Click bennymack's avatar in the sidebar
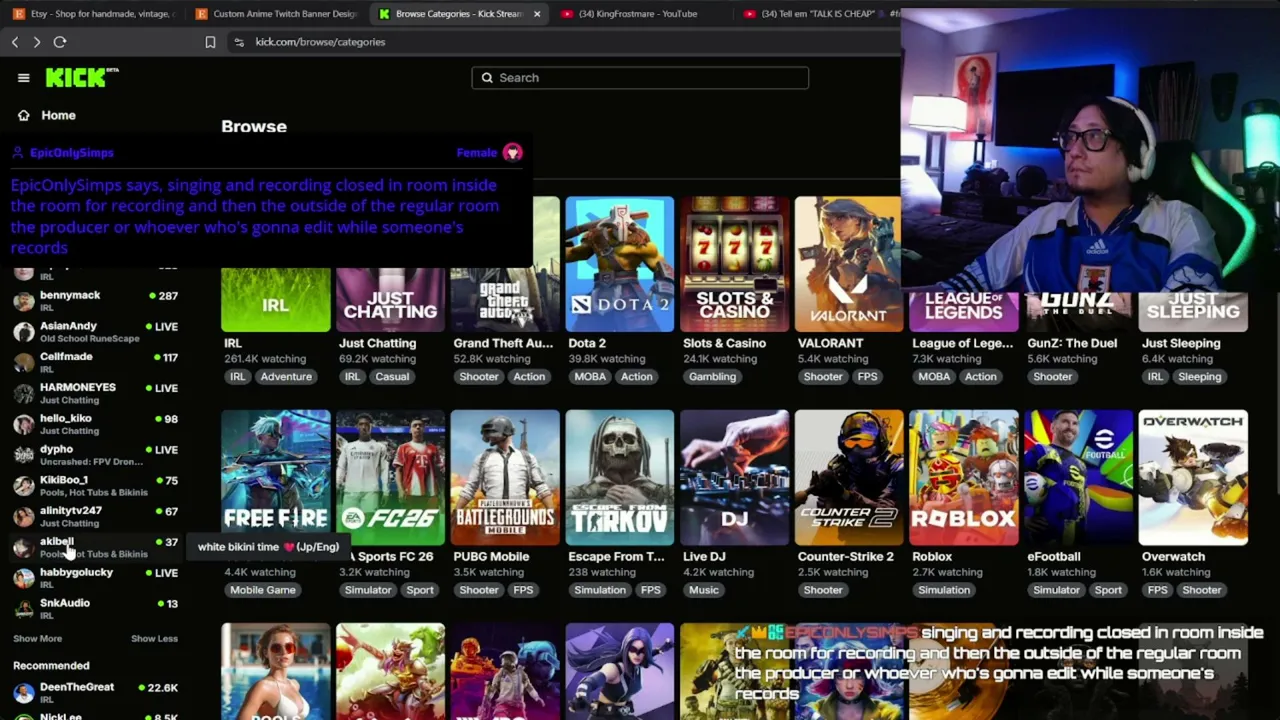Viewport: 1280px width, 720px height. click(23, 301)
